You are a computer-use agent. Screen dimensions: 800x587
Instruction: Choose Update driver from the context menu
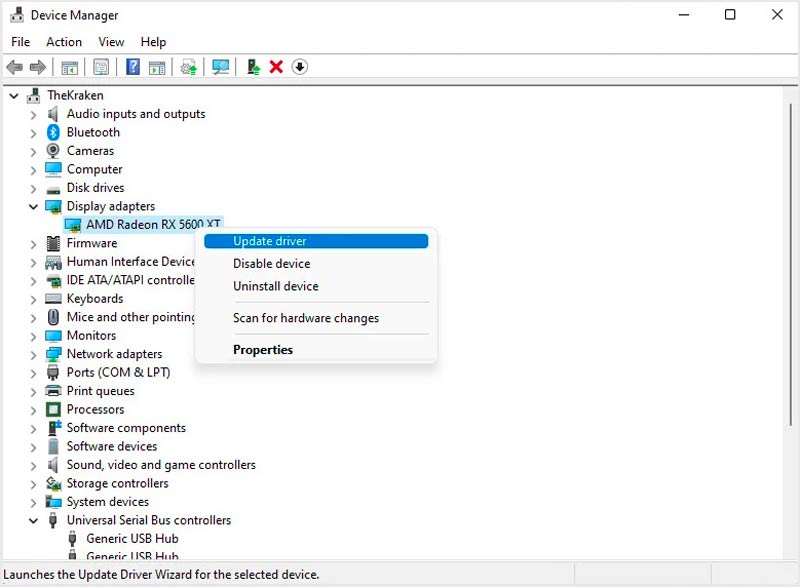[270, 241]
